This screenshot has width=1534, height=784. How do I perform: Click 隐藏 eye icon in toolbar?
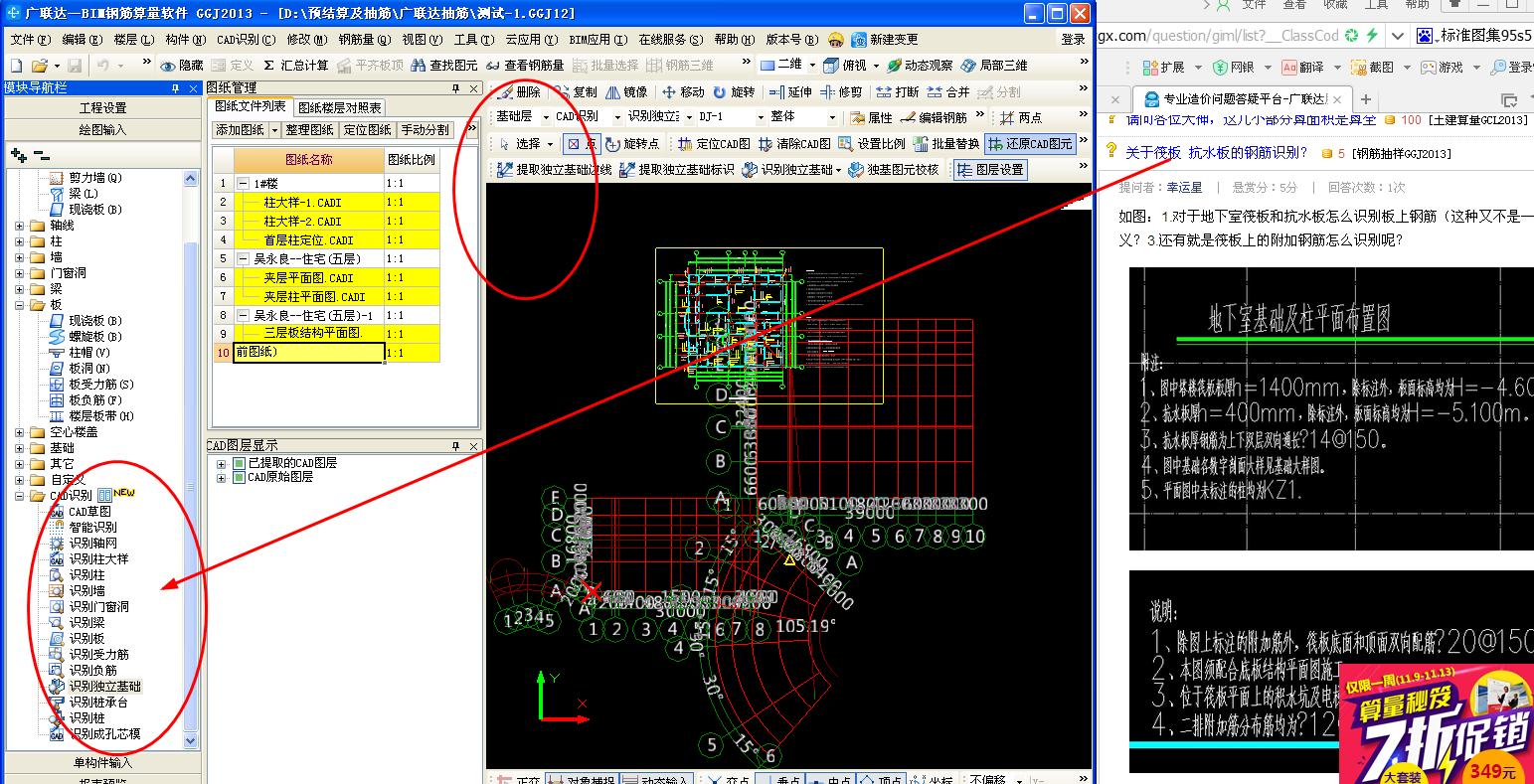pos(182,66)
